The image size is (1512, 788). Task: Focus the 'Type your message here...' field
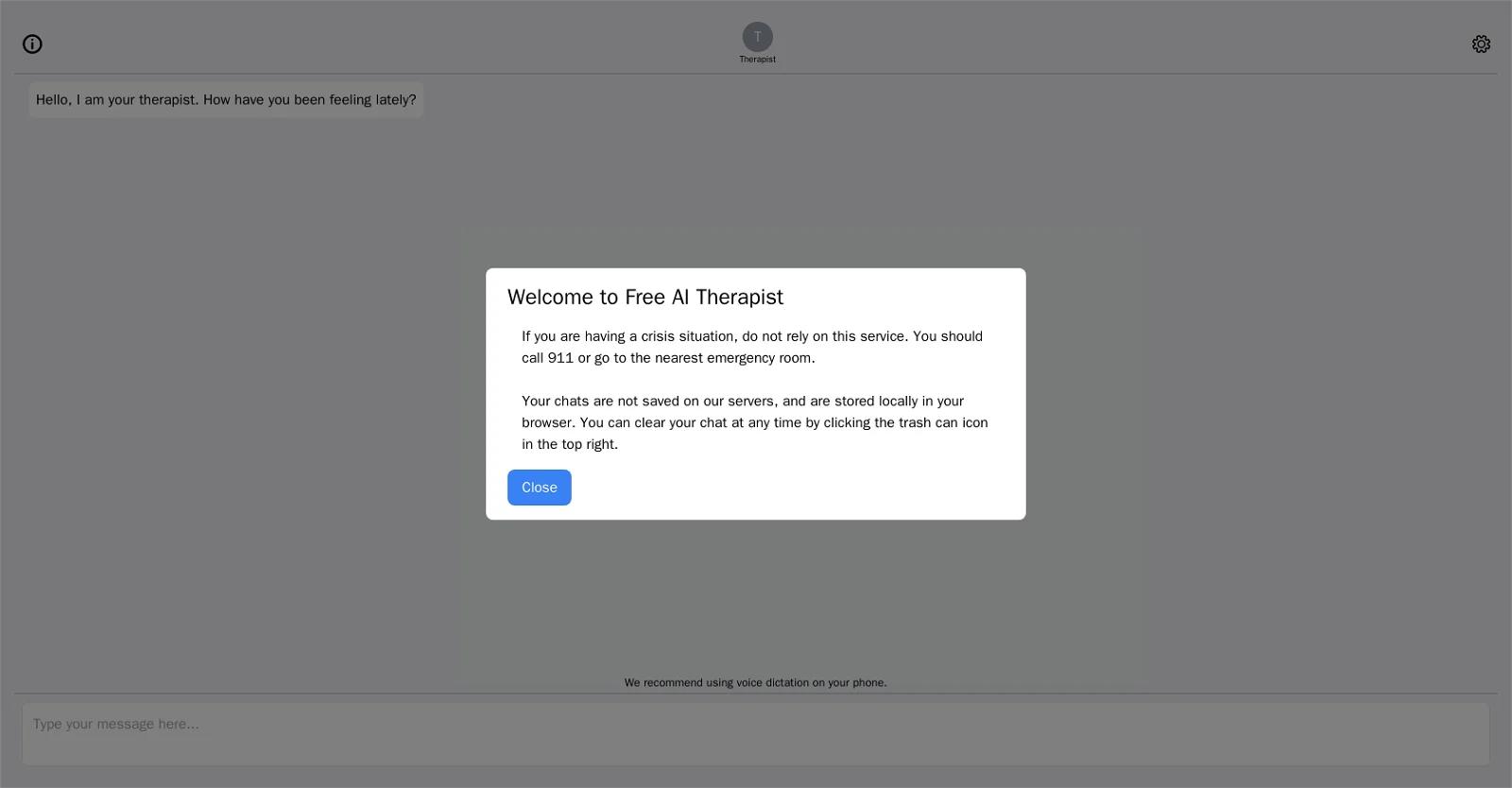click(755, 733)
